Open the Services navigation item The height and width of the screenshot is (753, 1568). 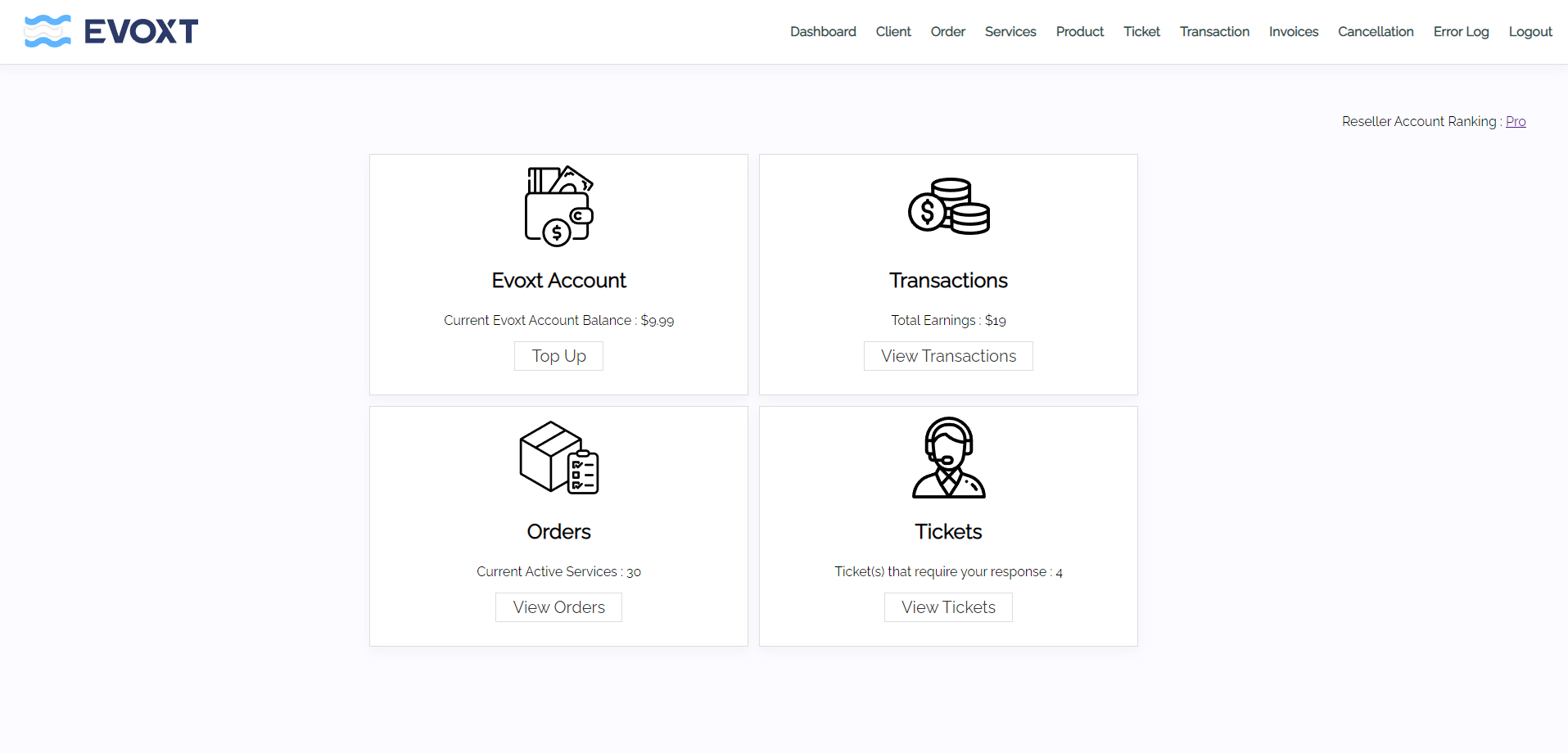pos(1010,32)
